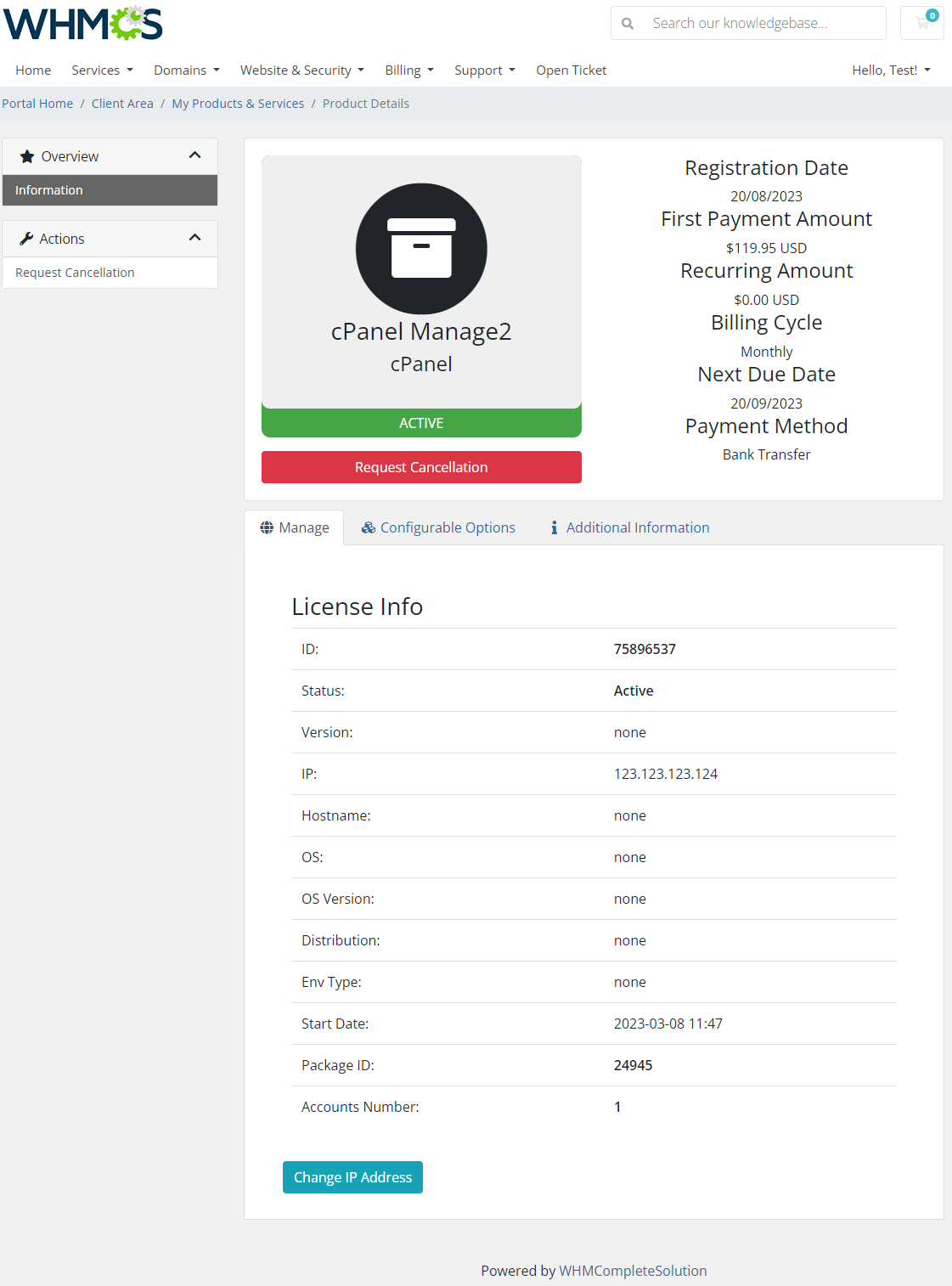This screenshot has height=1286, width=952.
Task: Select Information in Overview sidebar
Action: click(110, 190)
